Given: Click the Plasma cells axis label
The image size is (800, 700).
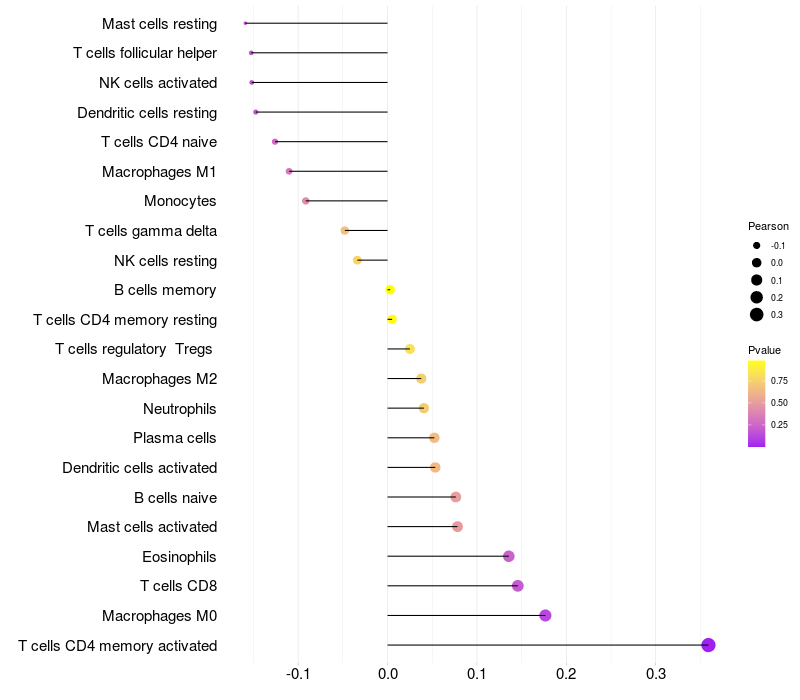Looking at the screenshot, I should pos(175,438).
